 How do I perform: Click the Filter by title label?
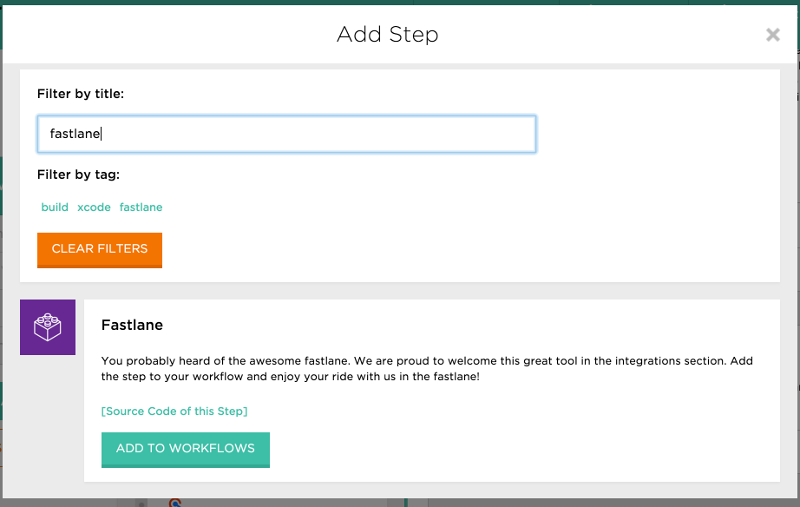pos(81,94)
